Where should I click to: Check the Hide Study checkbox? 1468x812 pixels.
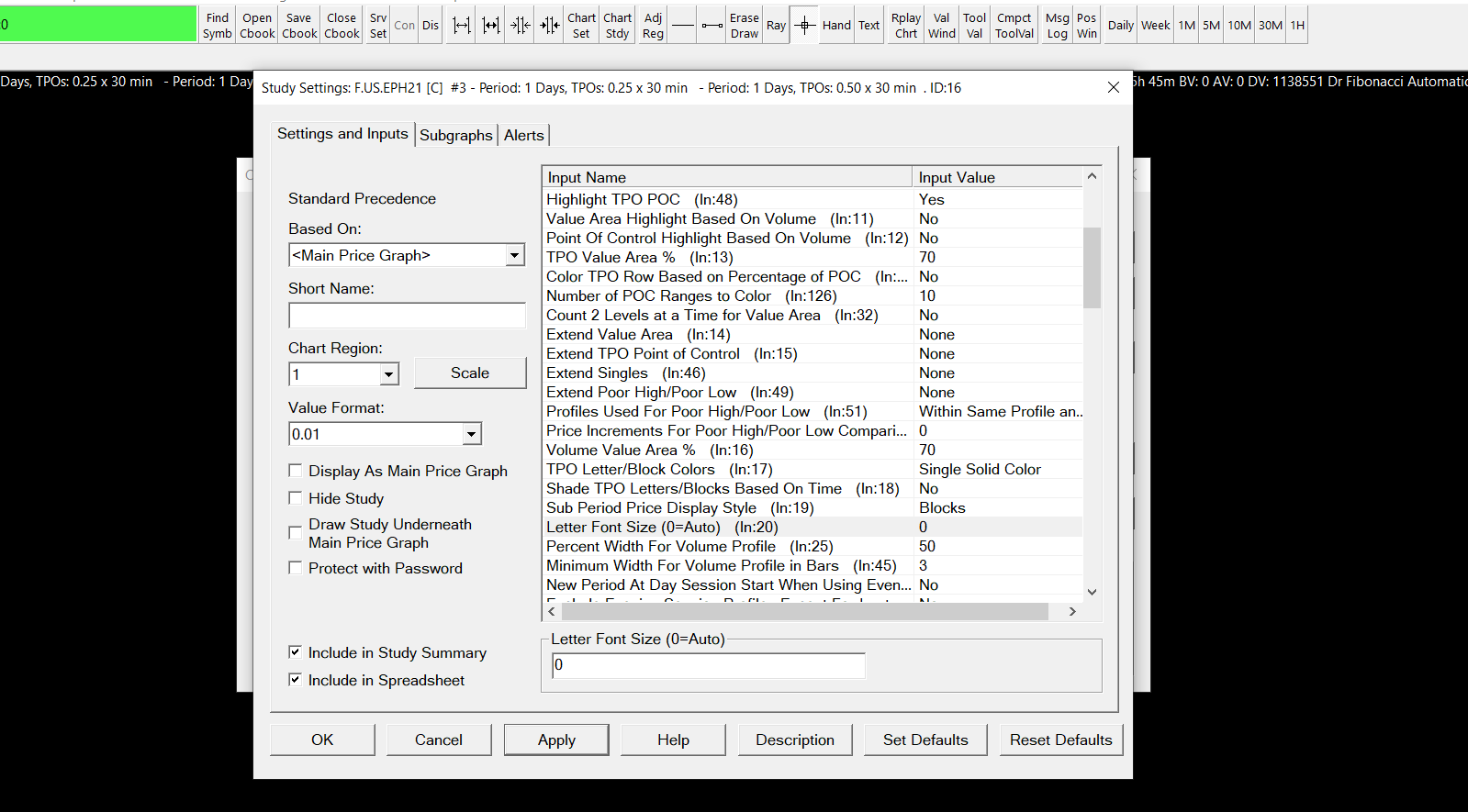[296, 498]
